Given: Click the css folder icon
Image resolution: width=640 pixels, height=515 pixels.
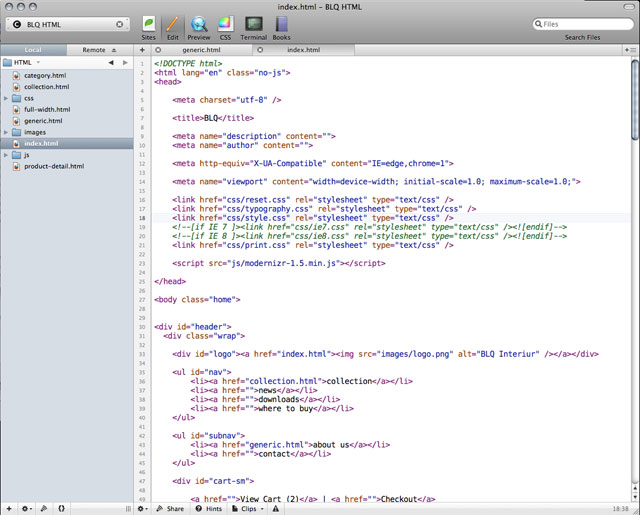Looking at the screenshot, I should (x=16, y=98).
